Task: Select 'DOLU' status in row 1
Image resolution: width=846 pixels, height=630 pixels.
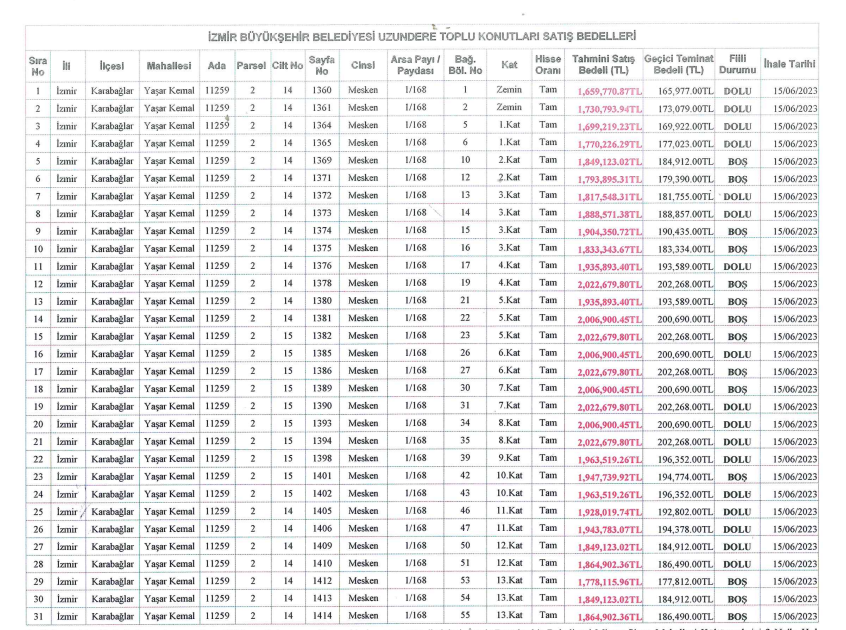Action: coord(738,92)
